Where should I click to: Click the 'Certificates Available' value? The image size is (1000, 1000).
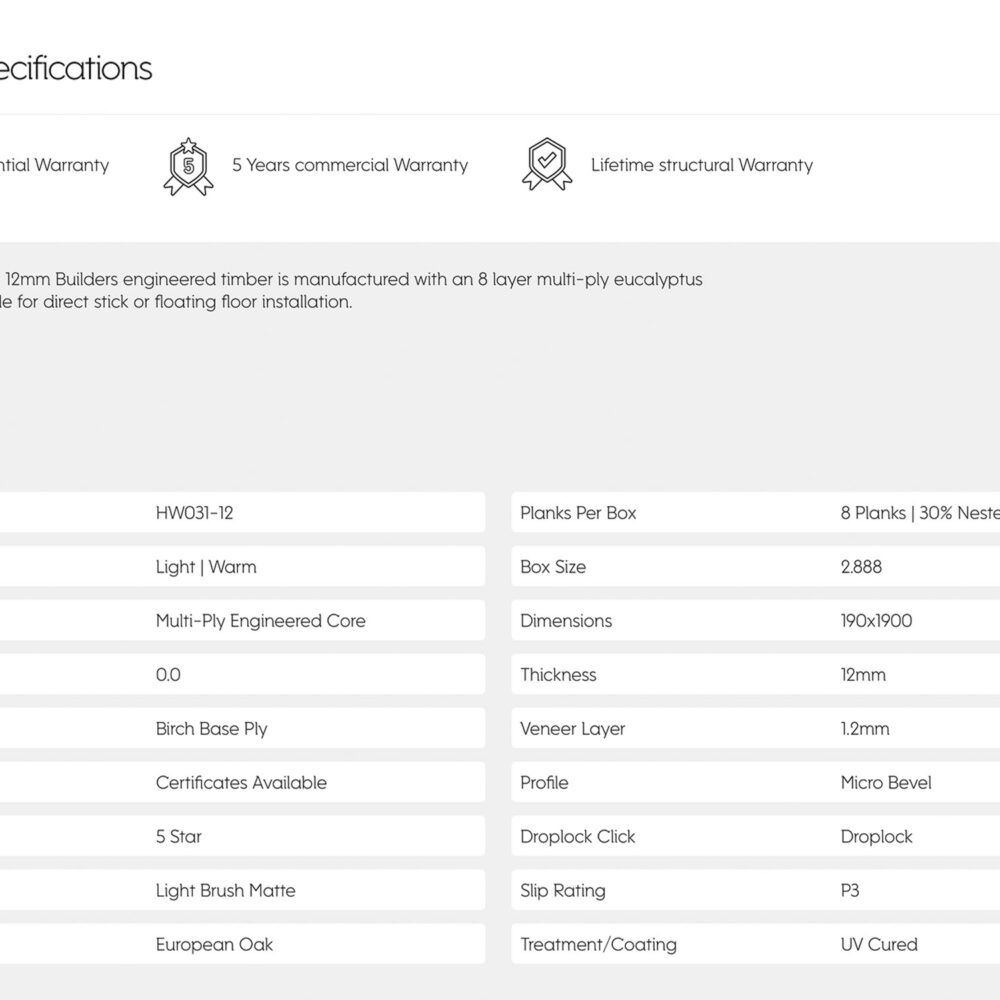(x=241, y=783)
